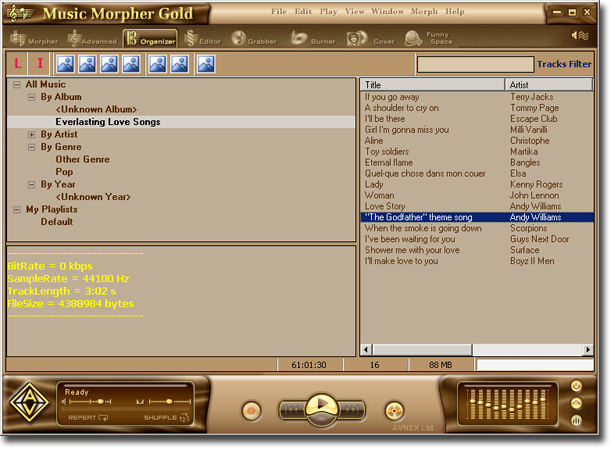Screen dimensions: 611x449
Task: Toggle Repeat mode in player
Action: coord(88,418)
